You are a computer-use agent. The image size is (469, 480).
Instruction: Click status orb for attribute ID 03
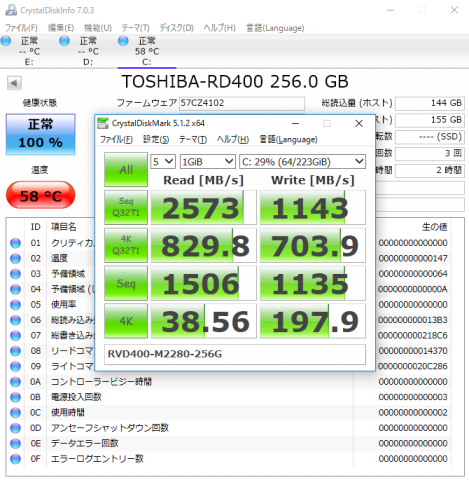pyautogui.click(x=15, y=274)
